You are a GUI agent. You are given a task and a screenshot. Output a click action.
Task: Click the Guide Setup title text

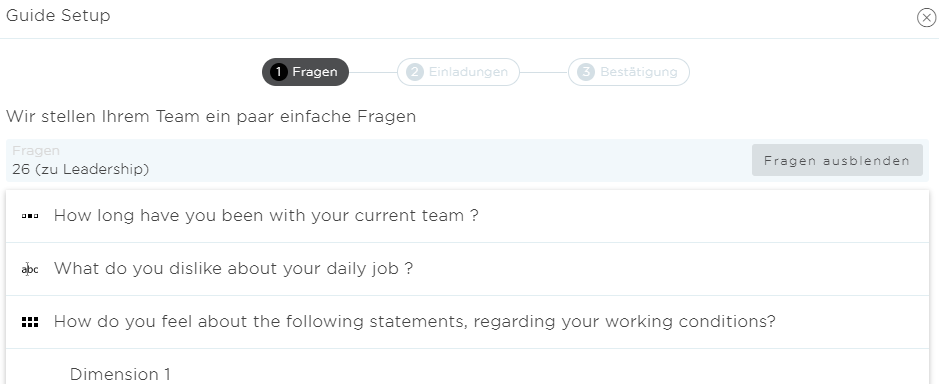(58, 16)
